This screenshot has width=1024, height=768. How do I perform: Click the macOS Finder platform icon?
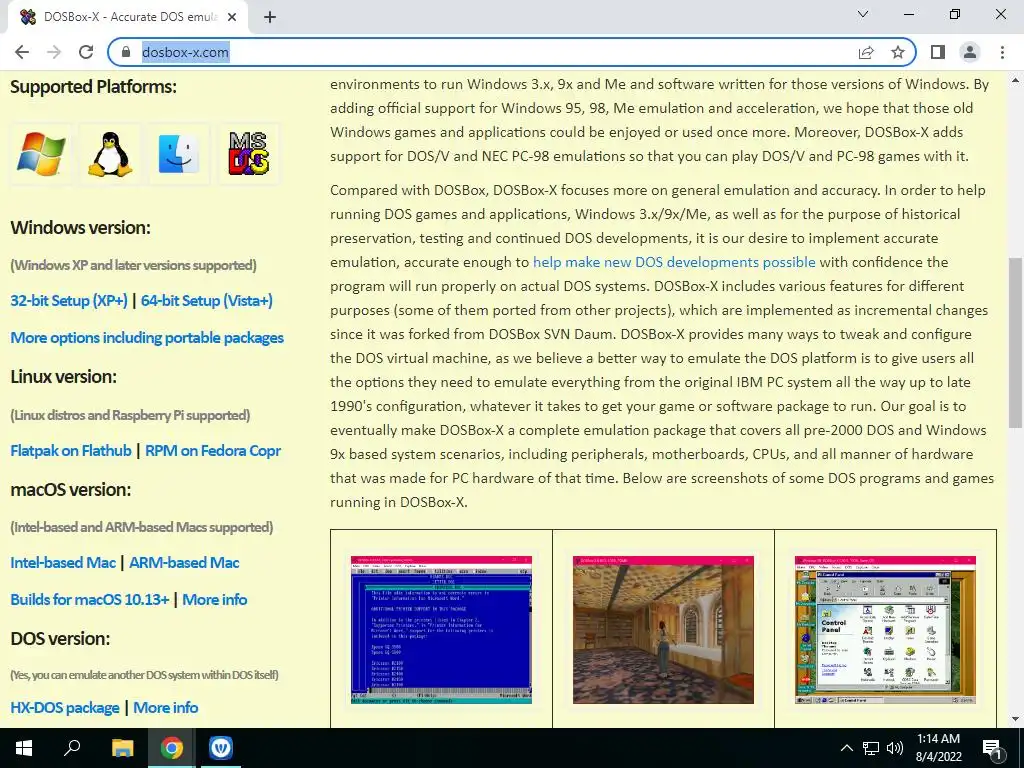(179, 154)
